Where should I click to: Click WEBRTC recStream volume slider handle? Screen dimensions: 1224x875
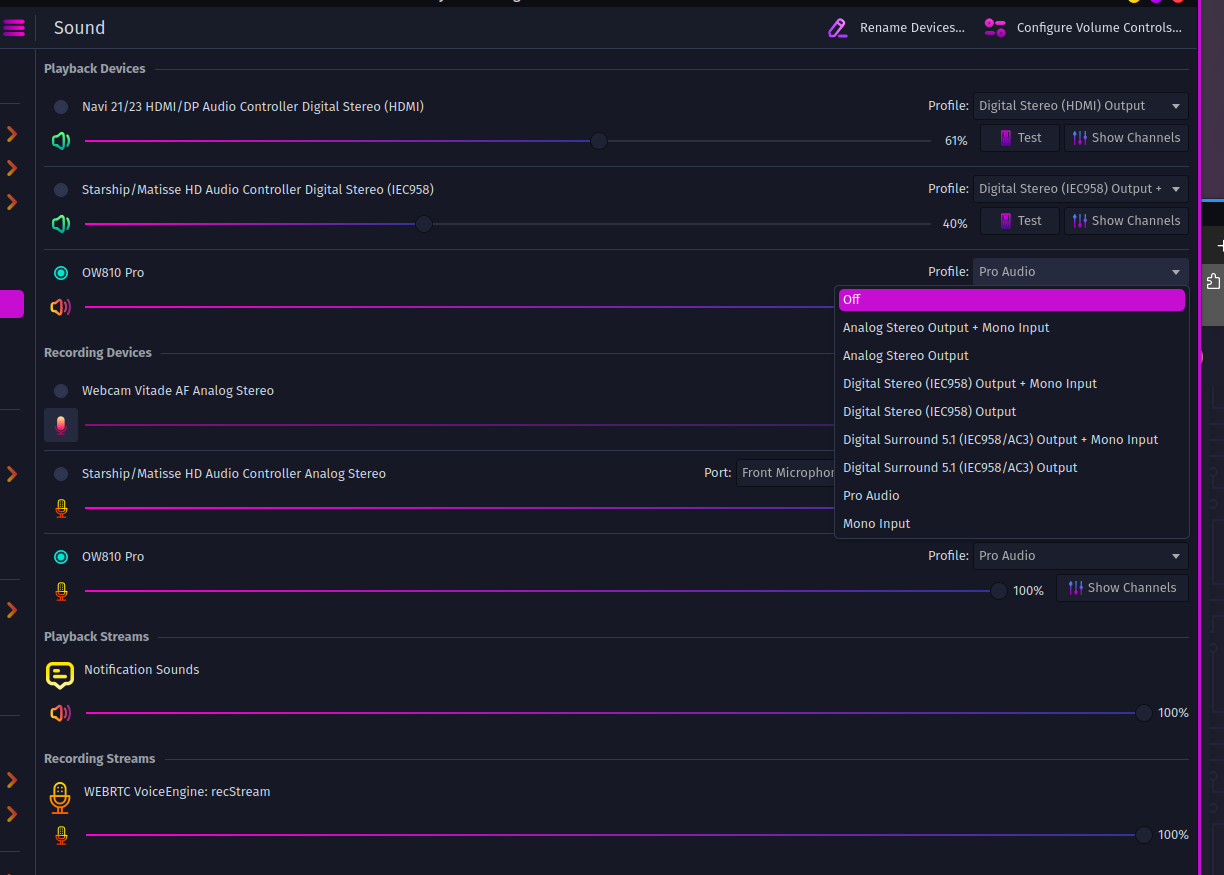(x=1144, y=835)
